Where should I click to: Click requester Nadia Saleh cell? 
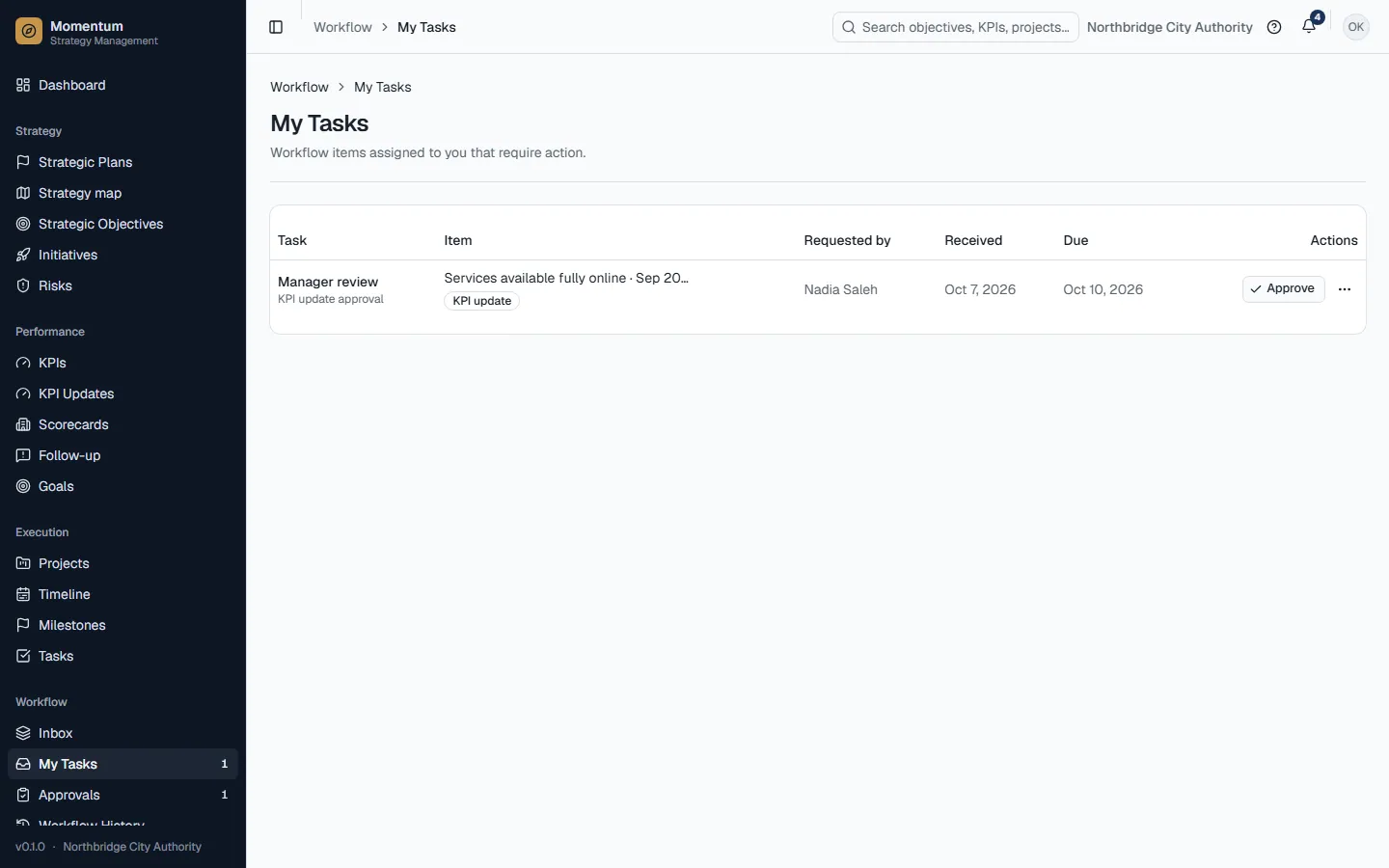point(840,289)
